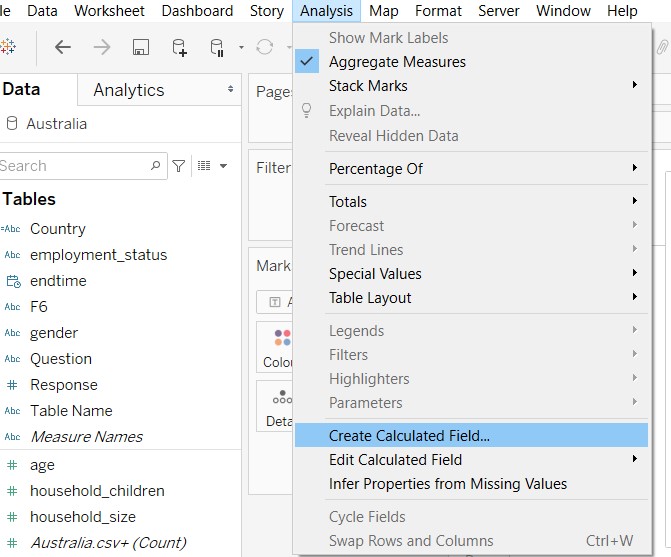The width and height of the screenshot is (671, 557).
Task: Click the Australia data source cylinder icon
Action: coord(12,124)
